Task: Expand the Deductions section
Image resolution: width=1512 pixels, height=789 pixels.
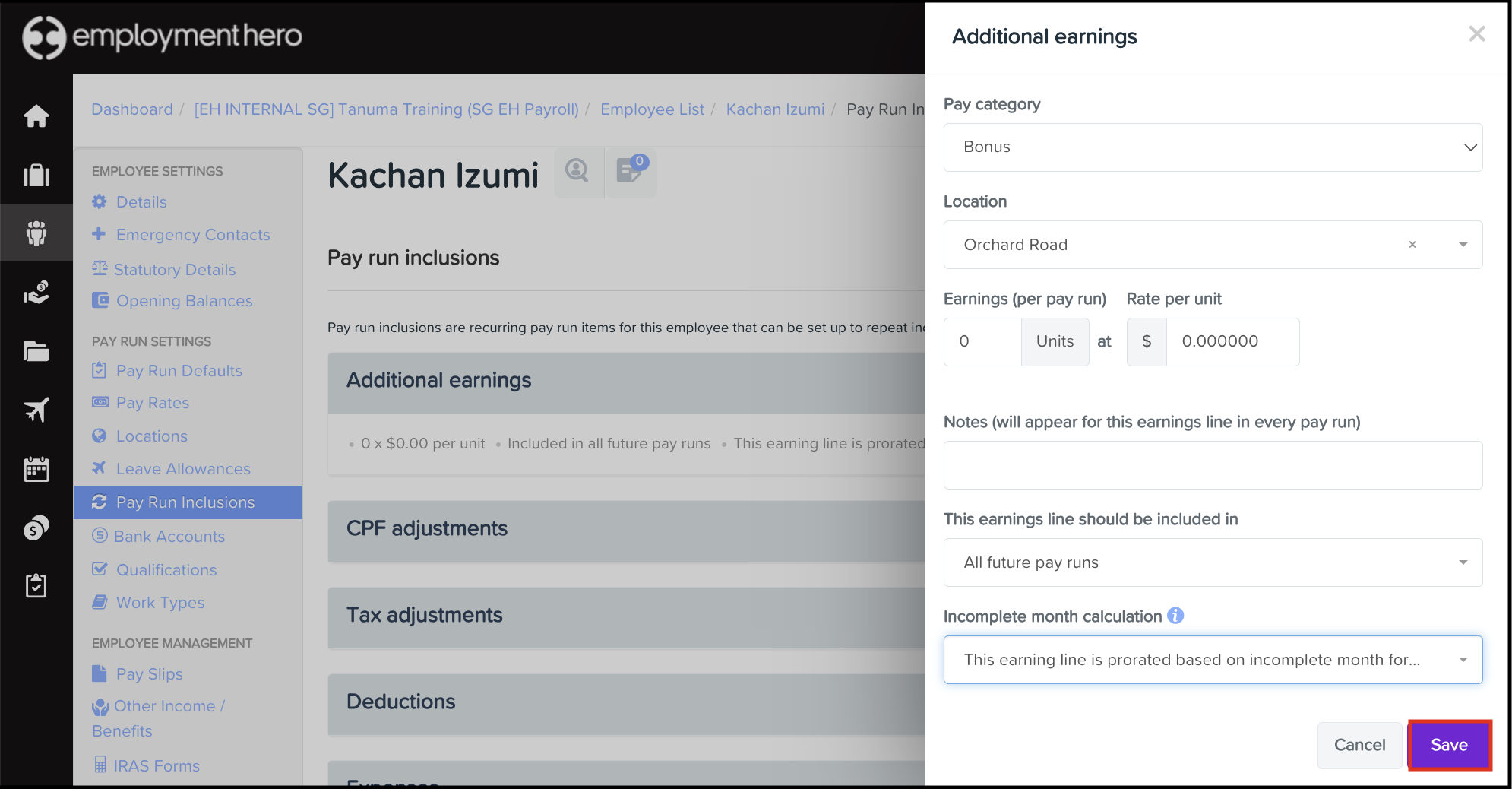Action: click(x=627, y=704)
